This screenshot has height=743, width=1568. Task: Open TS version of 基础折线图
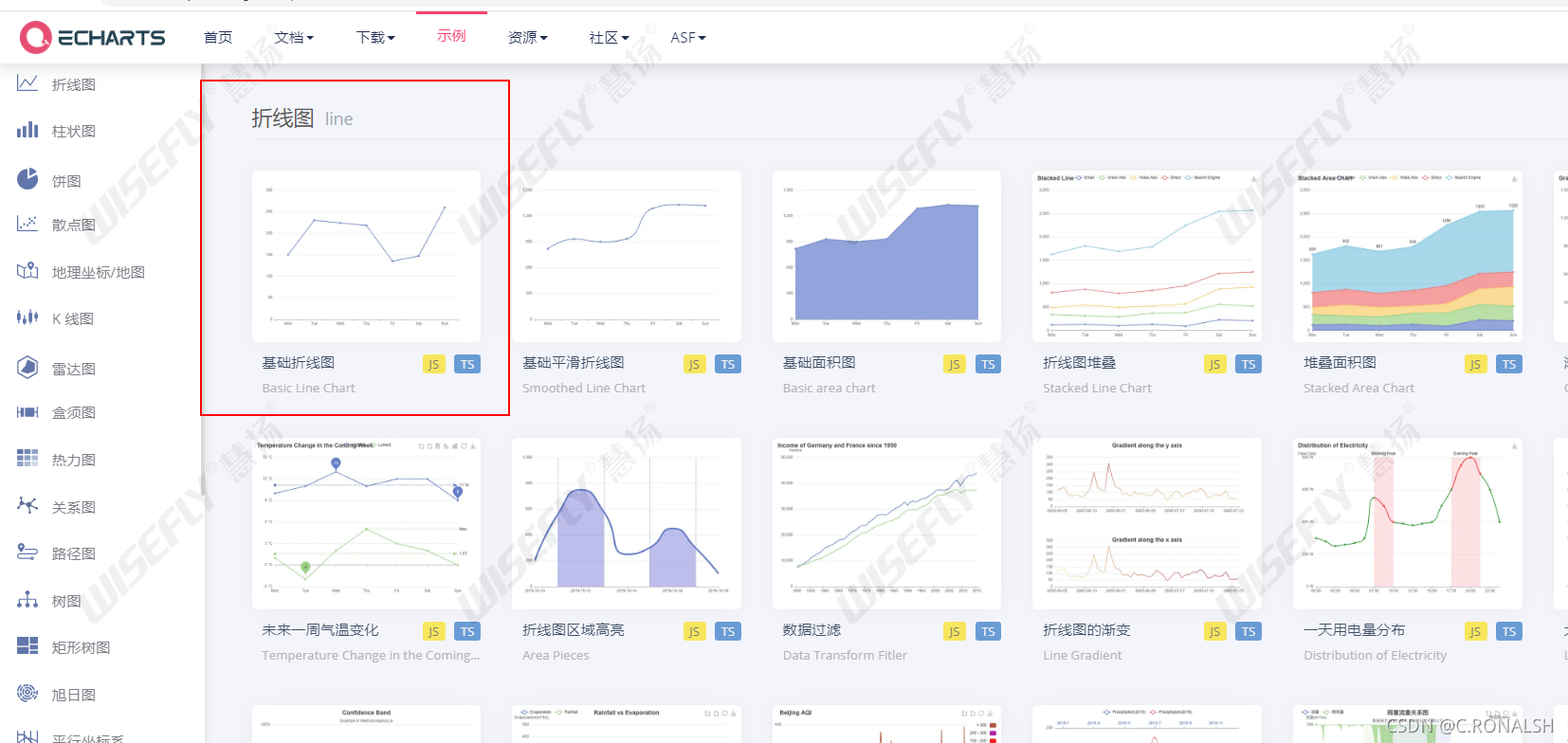(467, 364)
